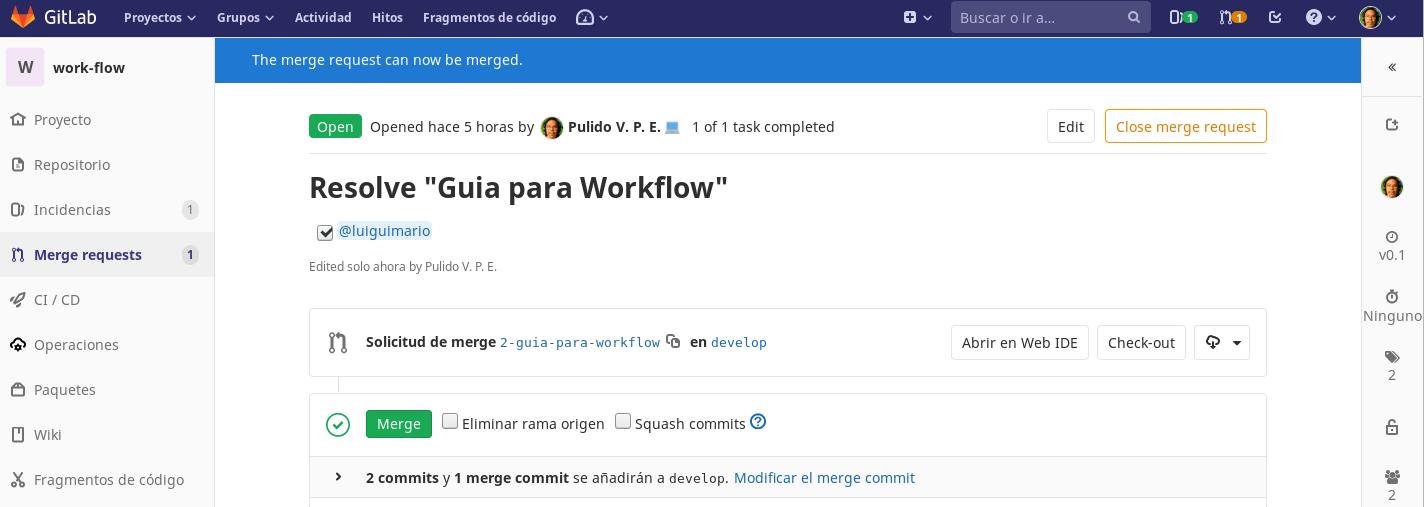The height and width of the screenshot is (507, 1424).
Task: Open the @luiguimario mention link
Action: 384,231
